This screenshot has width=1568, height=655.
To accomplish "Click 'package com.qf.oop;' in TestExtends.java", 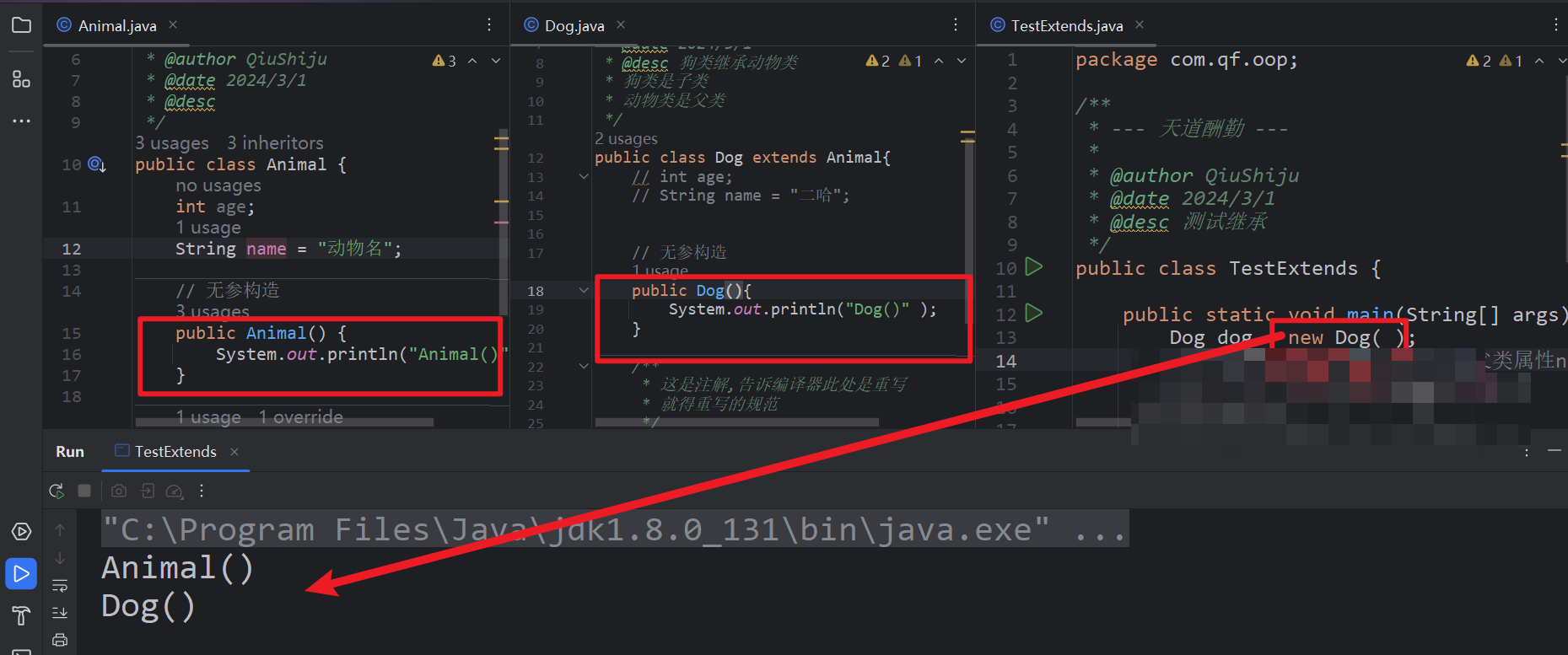I will (x=1187, y=60).
